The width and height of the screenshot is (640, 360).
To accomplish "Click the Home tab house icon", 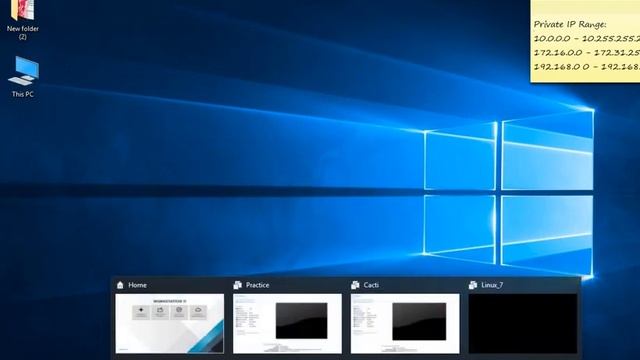I will pos(120,285).
